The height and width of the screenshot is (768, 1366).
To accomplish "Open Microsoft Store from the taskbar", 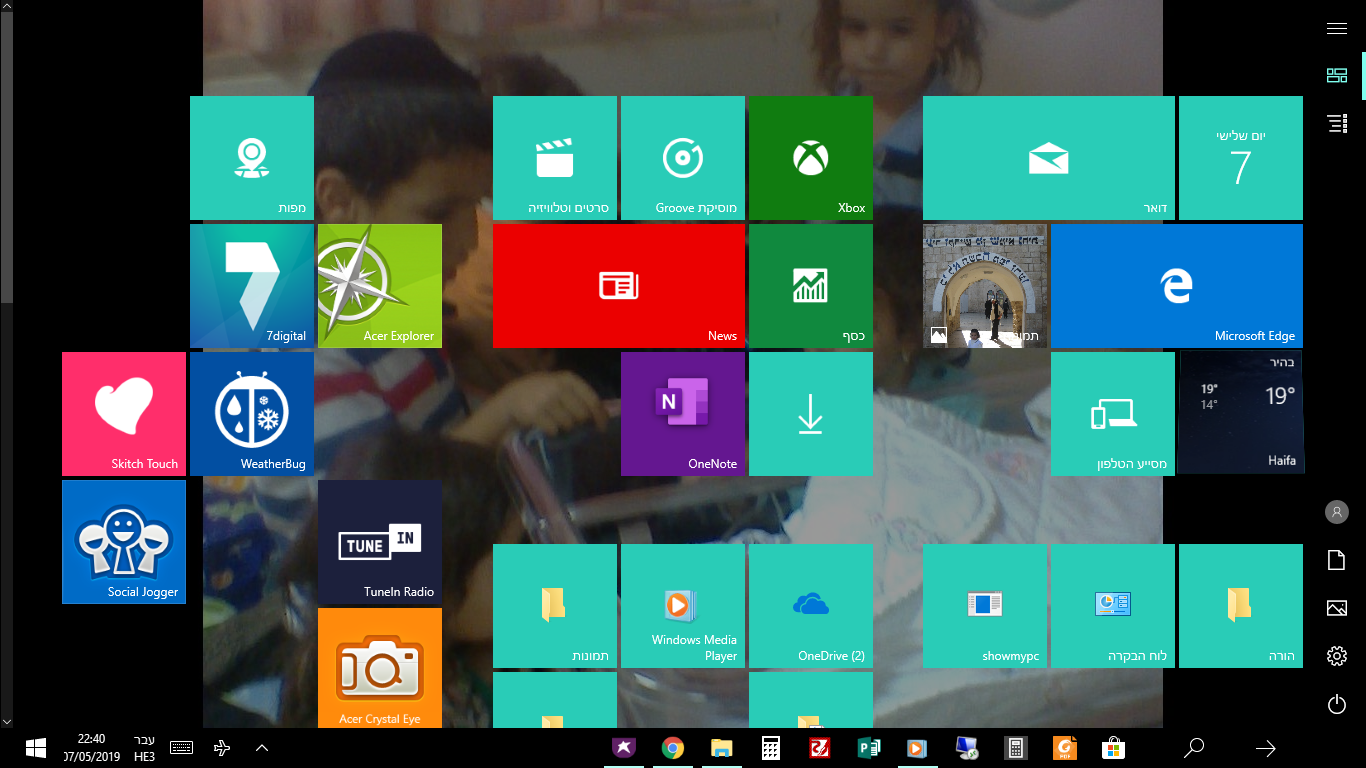I will pos(1112,748).
